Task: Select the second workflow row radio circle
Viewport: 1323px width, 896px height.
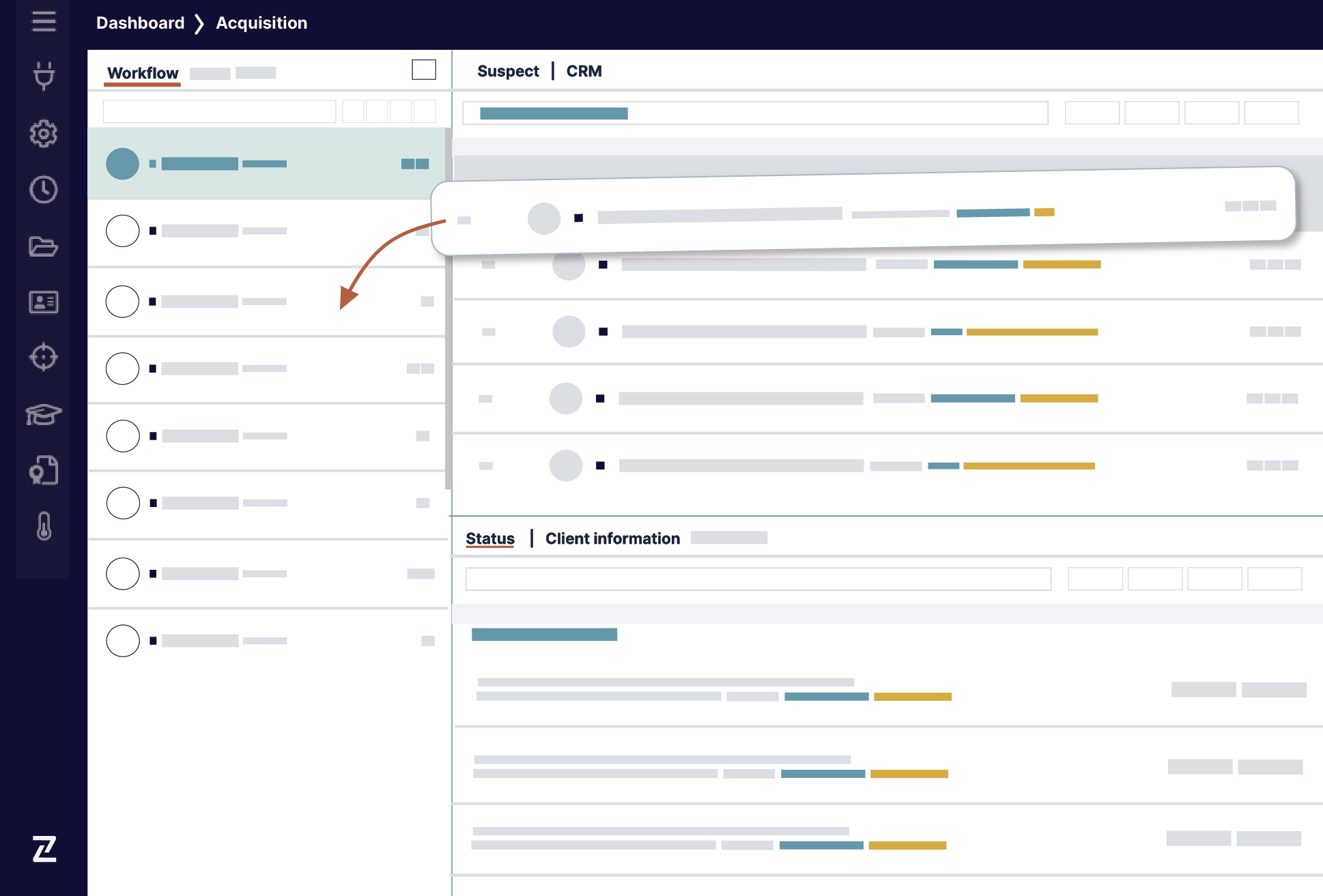Action: click(x=123, y=231)
